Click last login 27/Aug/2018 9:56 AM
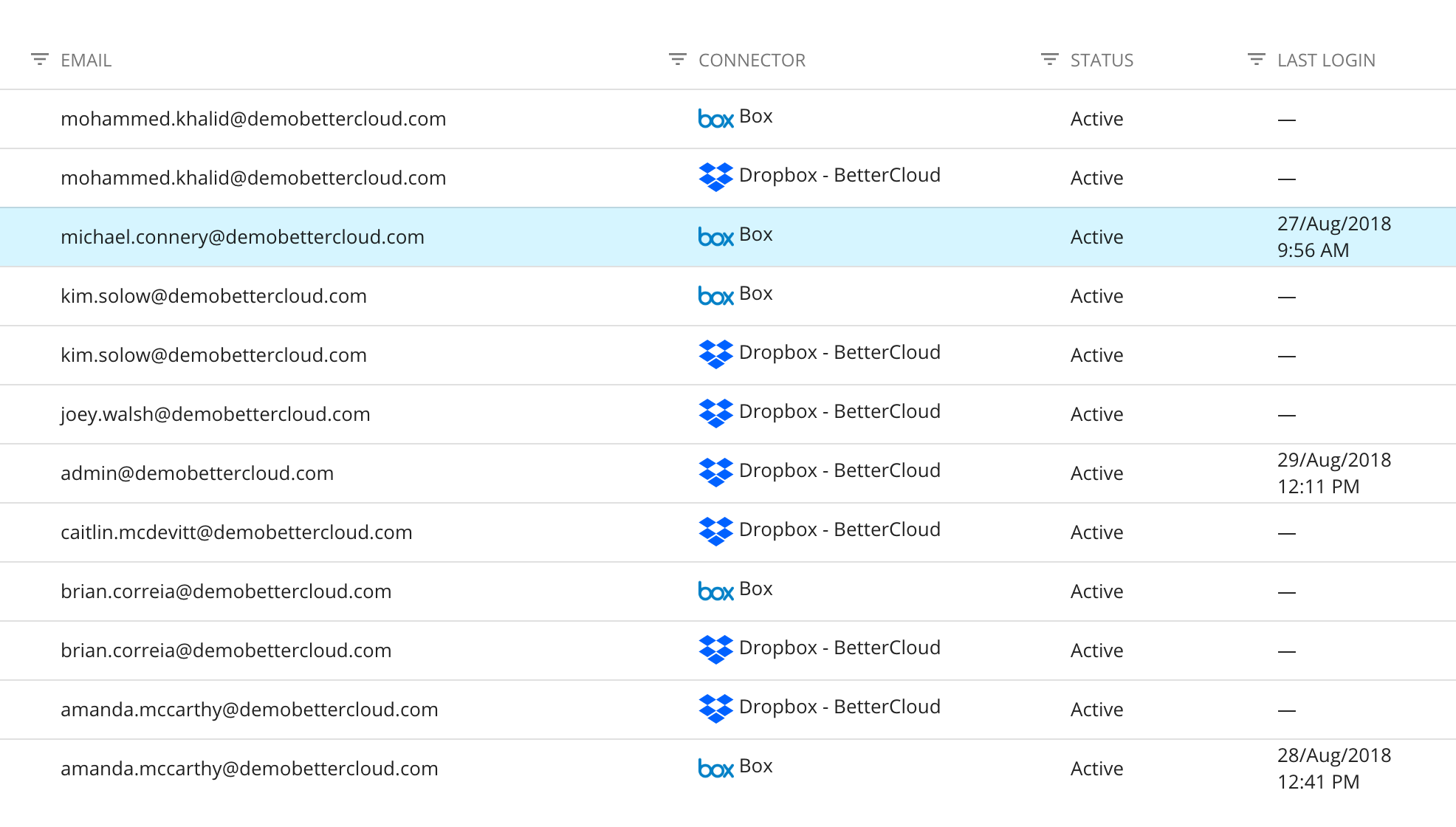This screenshot has height=827, width=1456. (1334, 237)
